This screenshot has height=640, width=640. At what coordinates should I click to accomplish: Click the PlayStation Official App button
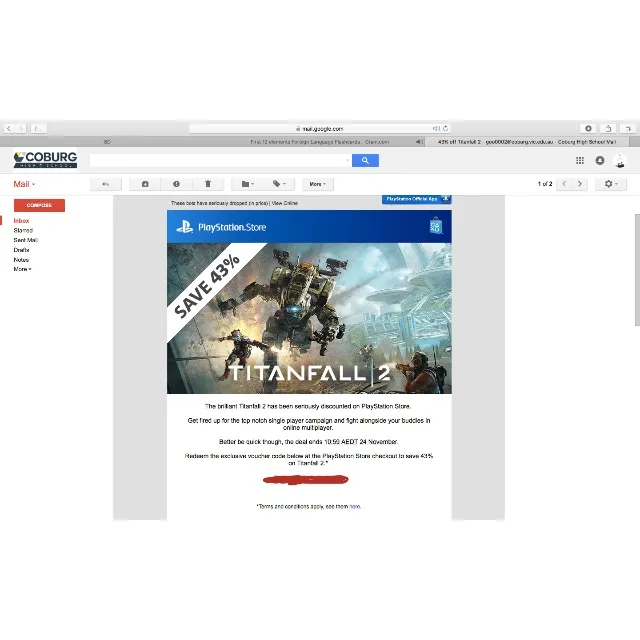point(416,199)
